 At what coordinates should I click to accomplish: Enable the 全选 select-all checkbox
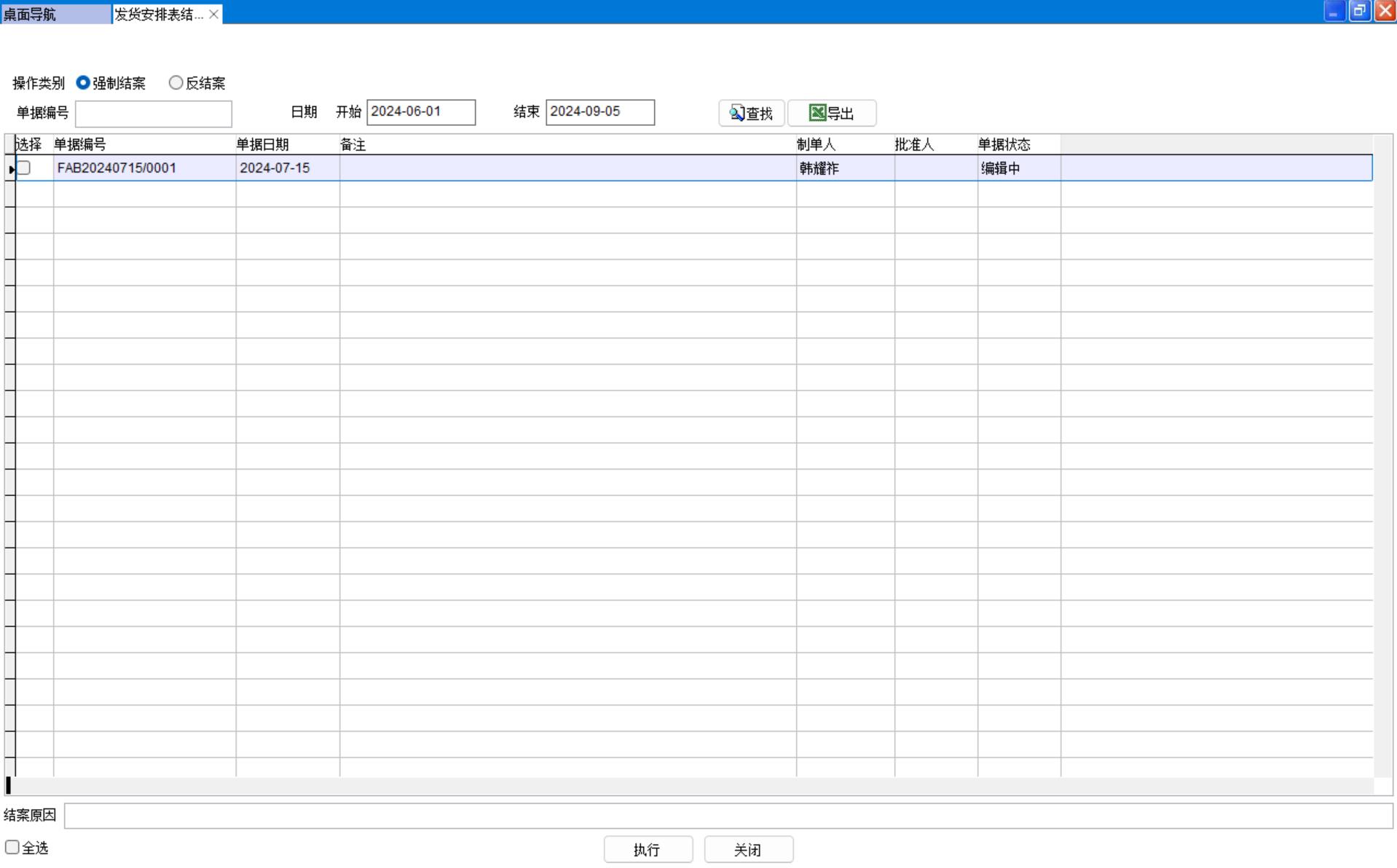[12, 847]
